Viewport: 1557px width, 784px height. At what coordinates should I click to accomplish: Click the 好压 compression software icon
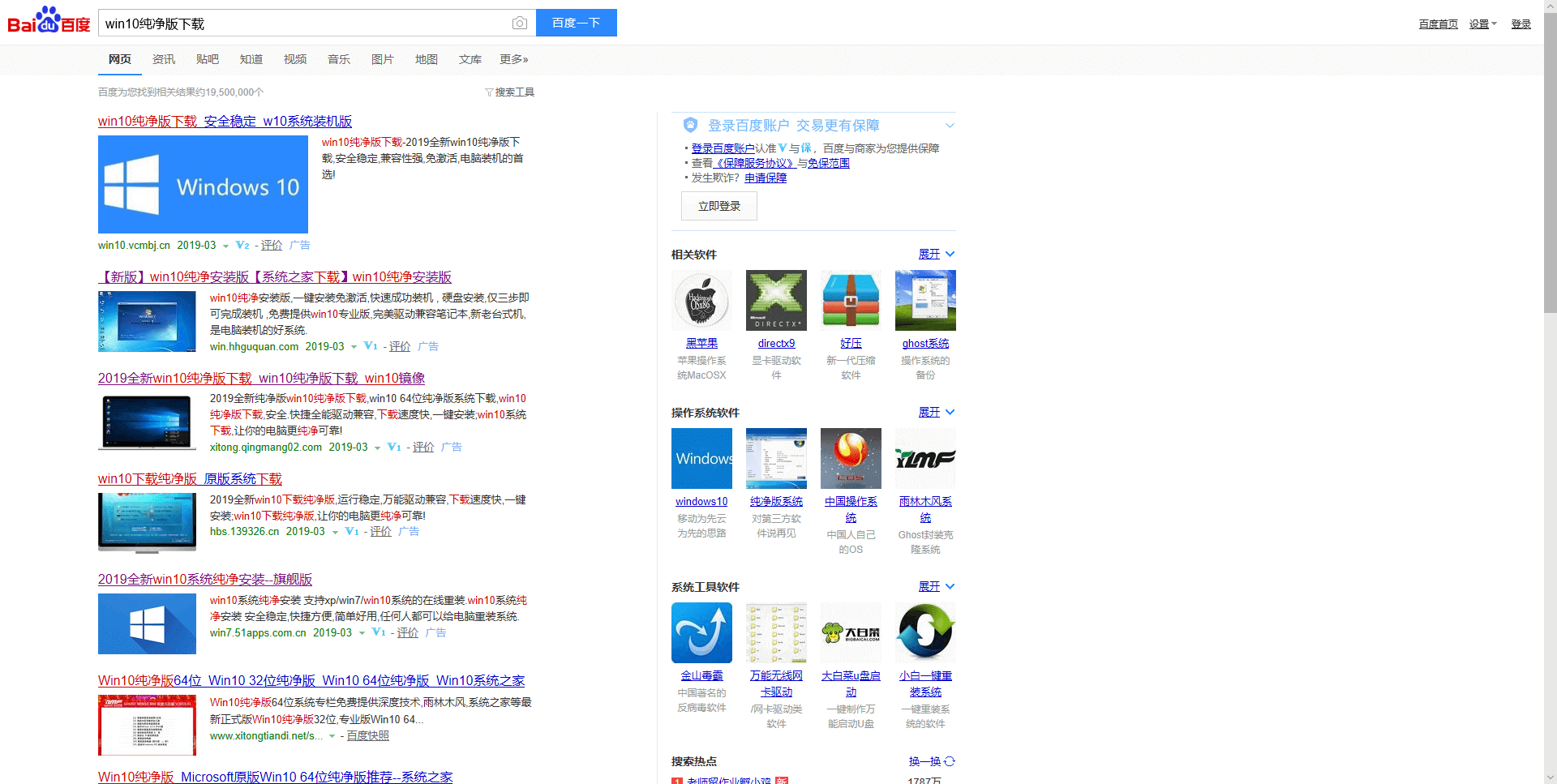click(851, 301)
